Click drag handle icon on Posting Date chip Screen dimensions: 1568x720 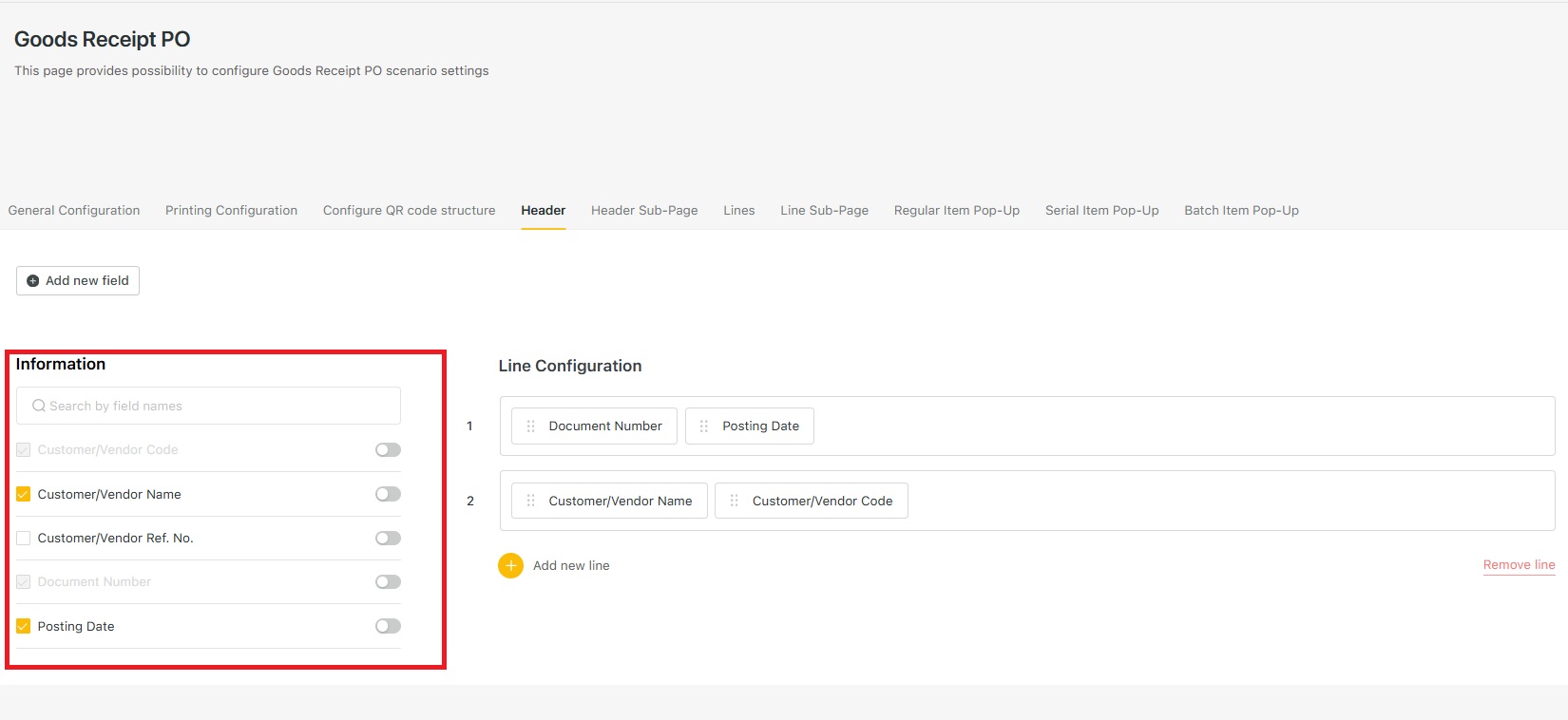point(704,426)
